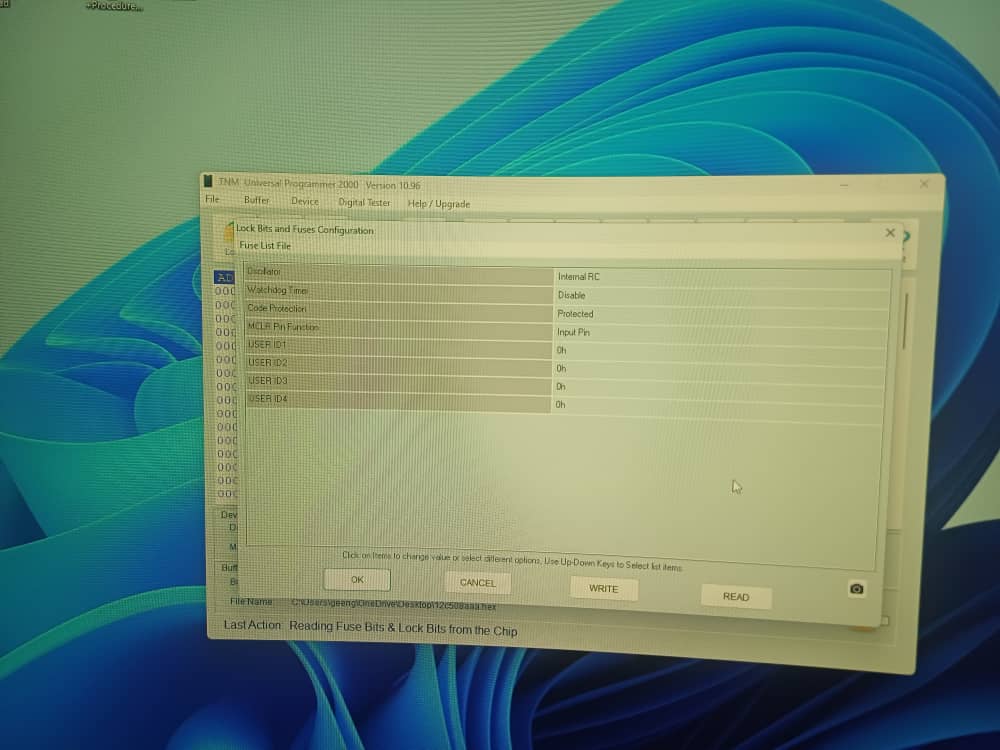Click the File Name path text

click(x=393, y=605)
